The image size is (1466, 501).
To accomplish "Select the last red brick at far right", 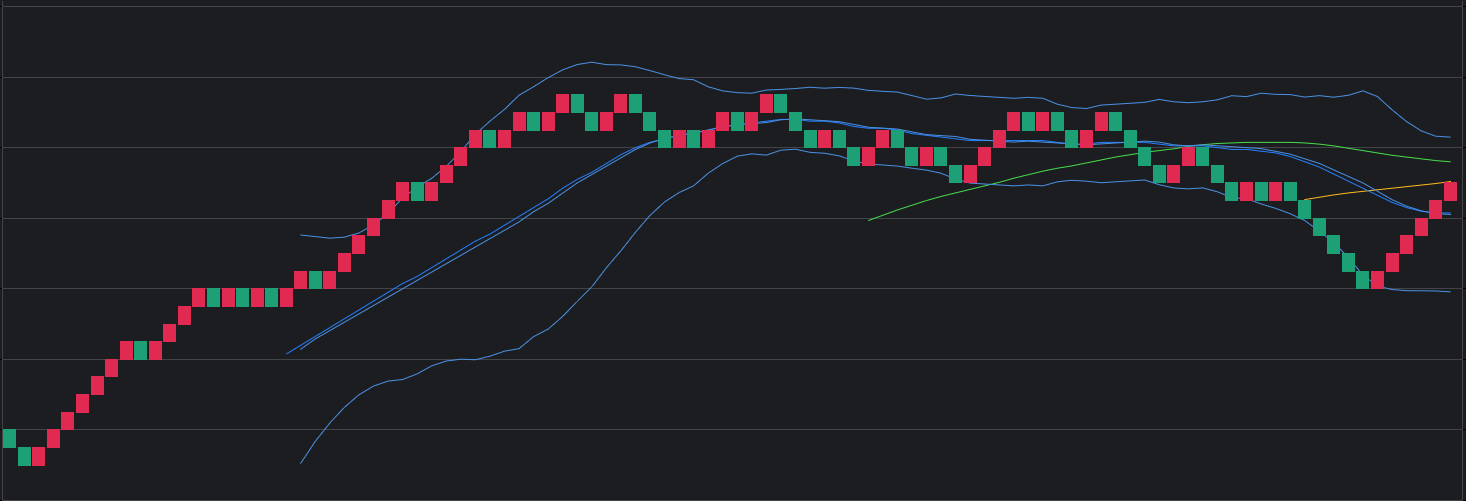I will (1450, 191).
